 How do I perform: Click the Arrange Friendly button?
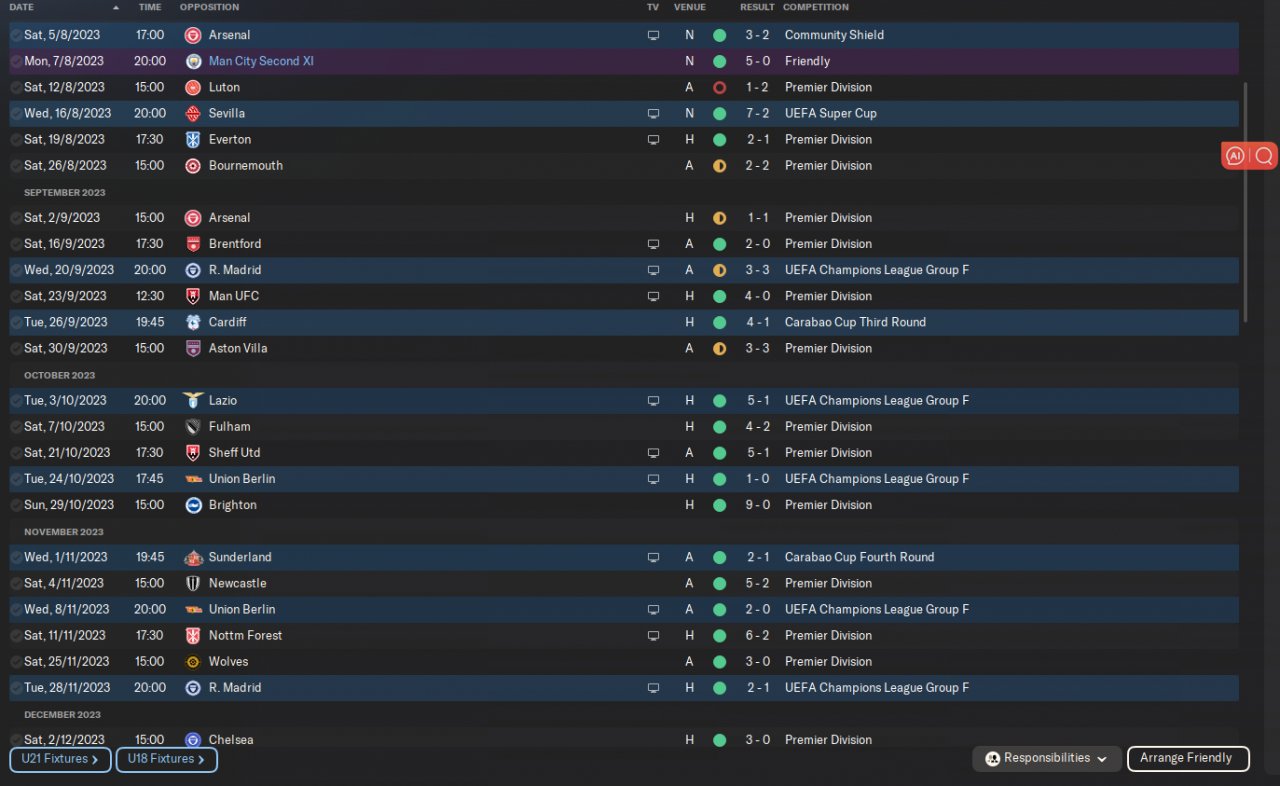(1188, 759)
